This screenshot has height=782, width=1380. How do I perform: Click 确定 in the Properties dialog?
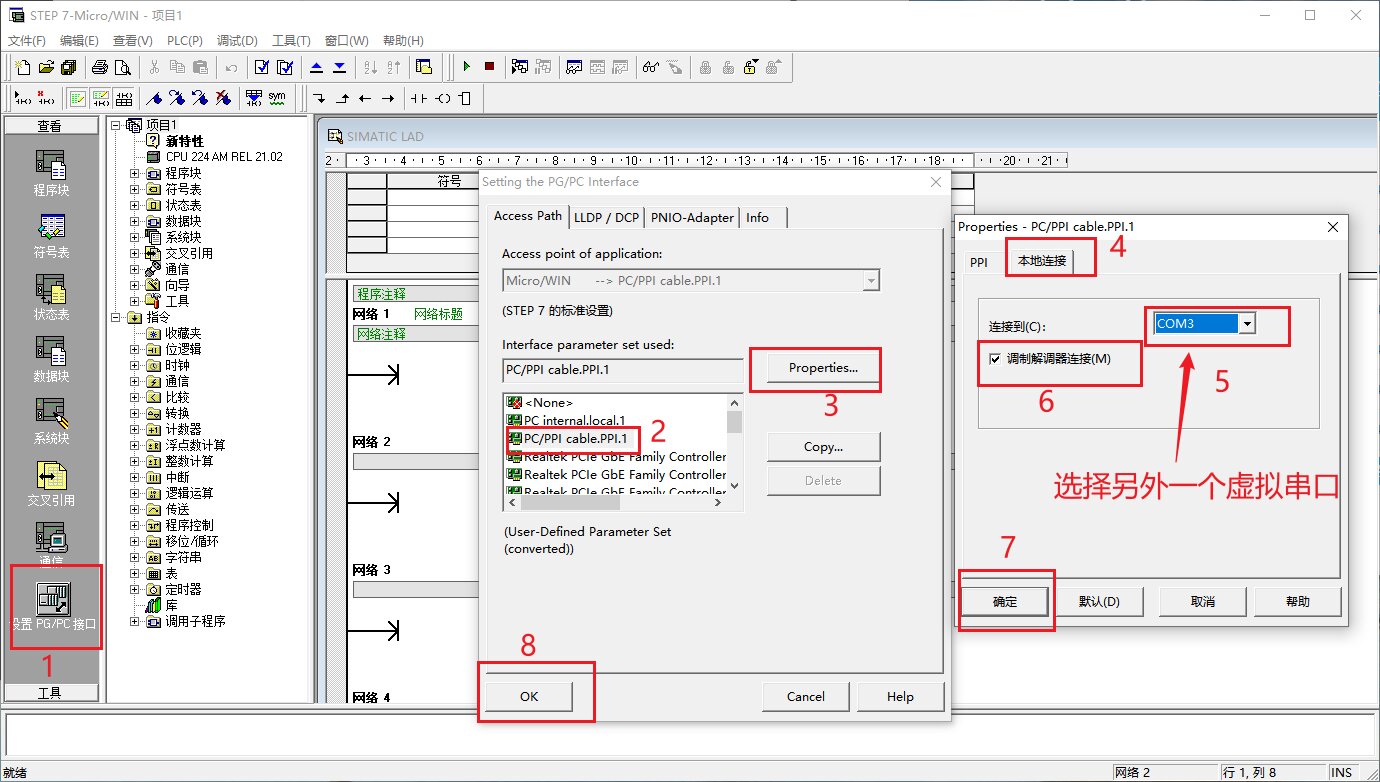click(1004, 601)
